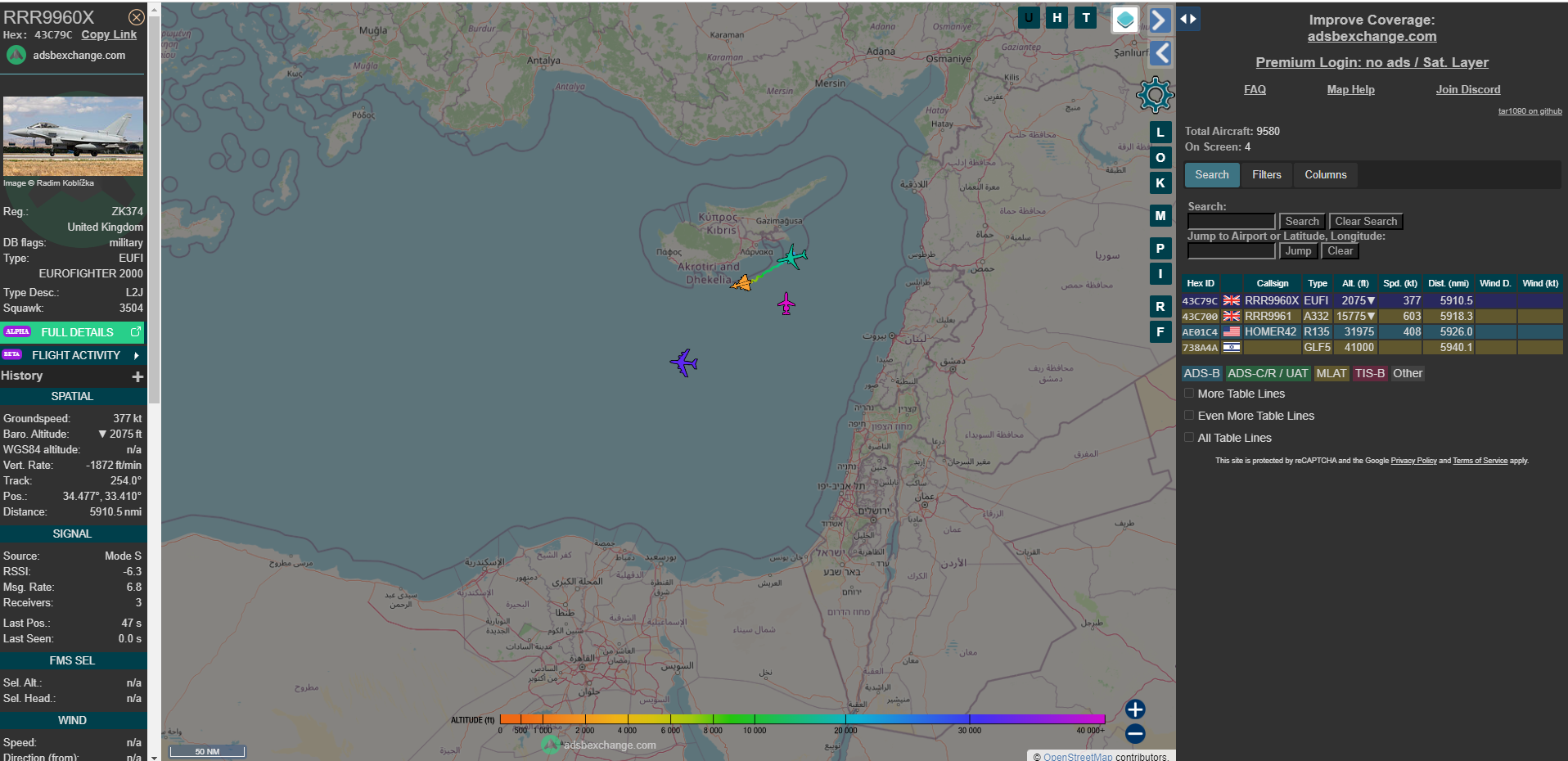Click the I map option button

point(1160,274)
